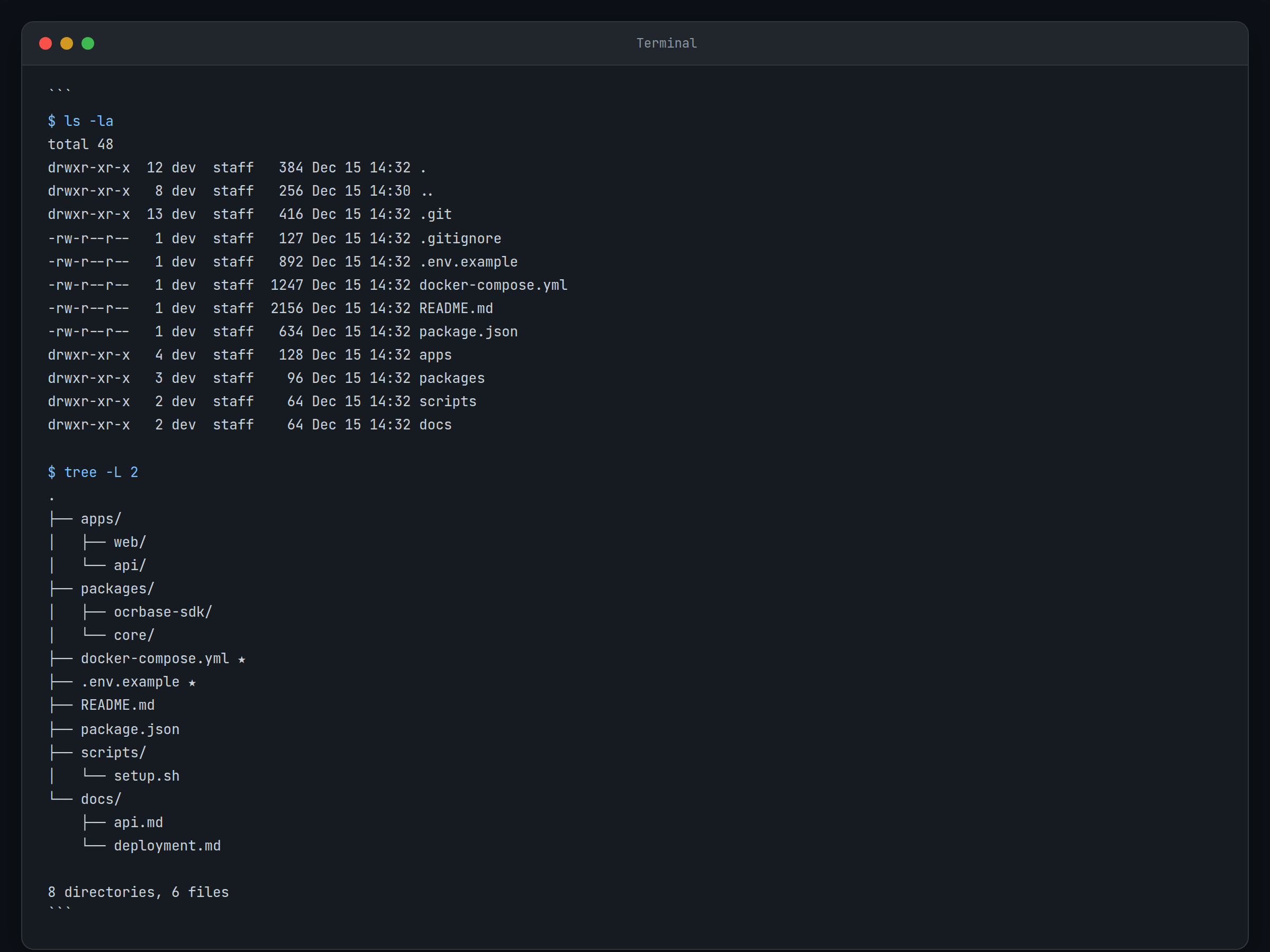Click 'docker-compose.yml' in the ls output
The height and width of the screenshot is (952, 1270).
(493, 285)
